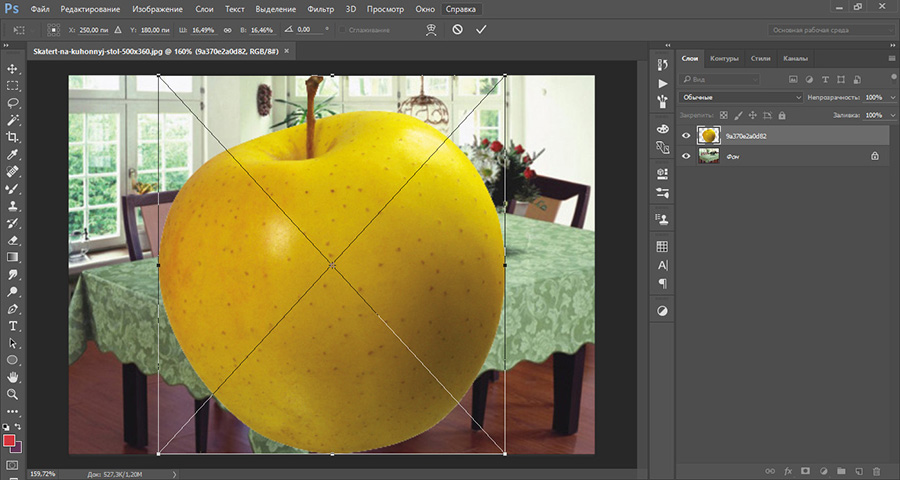Click the red foreground color swatch
Image resolution: width=900 pixels, height=480 pixels.
10,440
